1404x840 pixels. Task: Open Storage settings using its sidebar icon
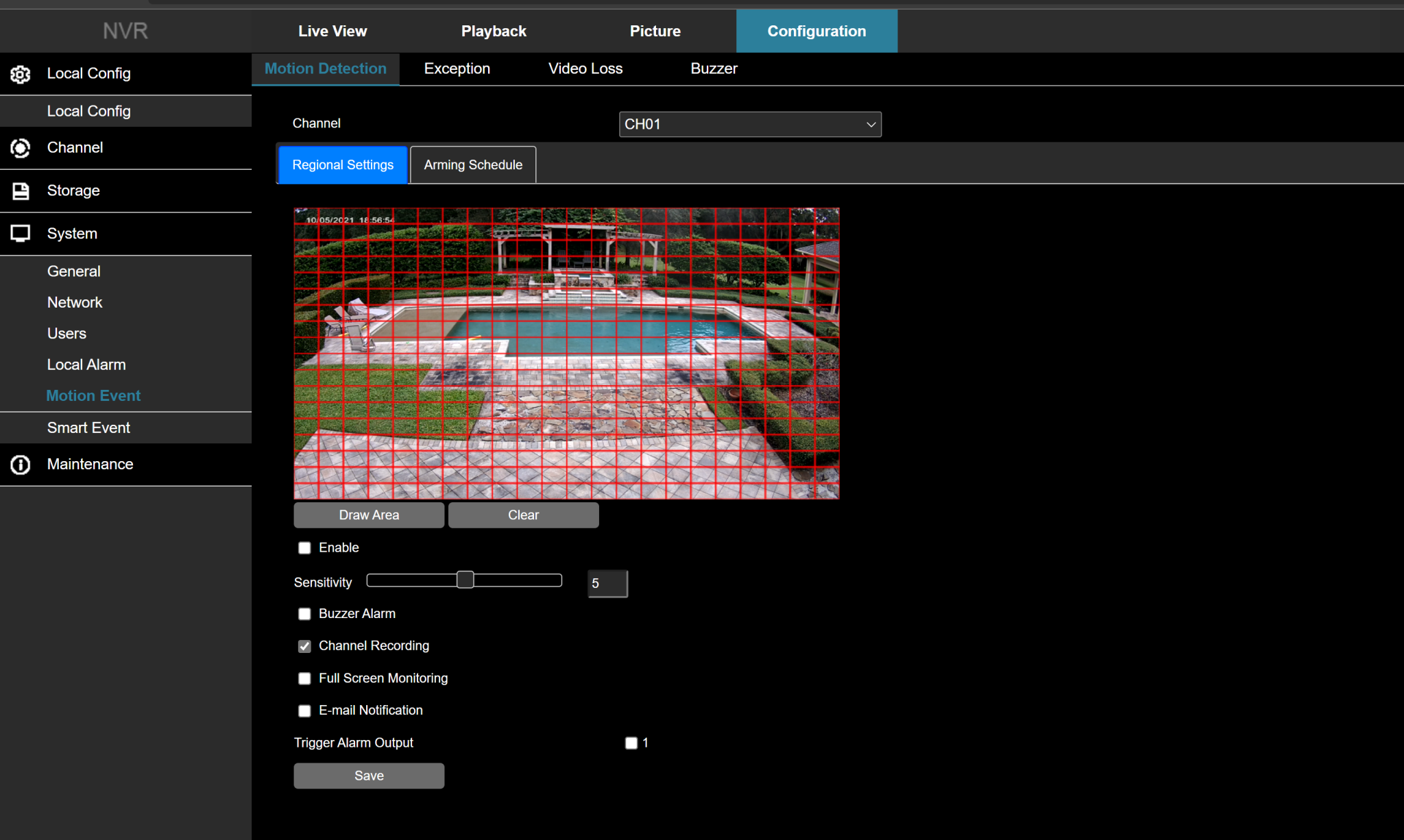21,190
